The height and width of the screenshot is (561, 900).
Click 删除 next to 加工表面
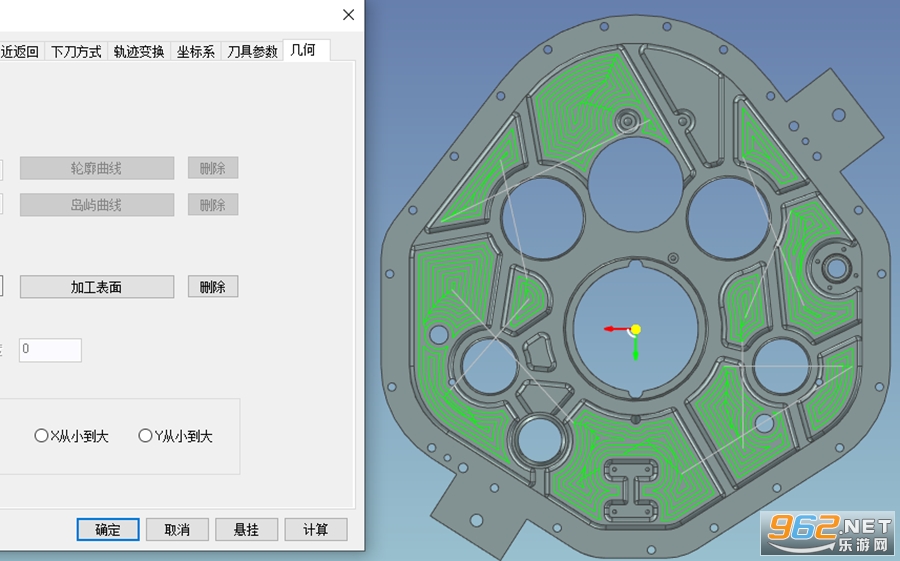(x=213, y=287)
